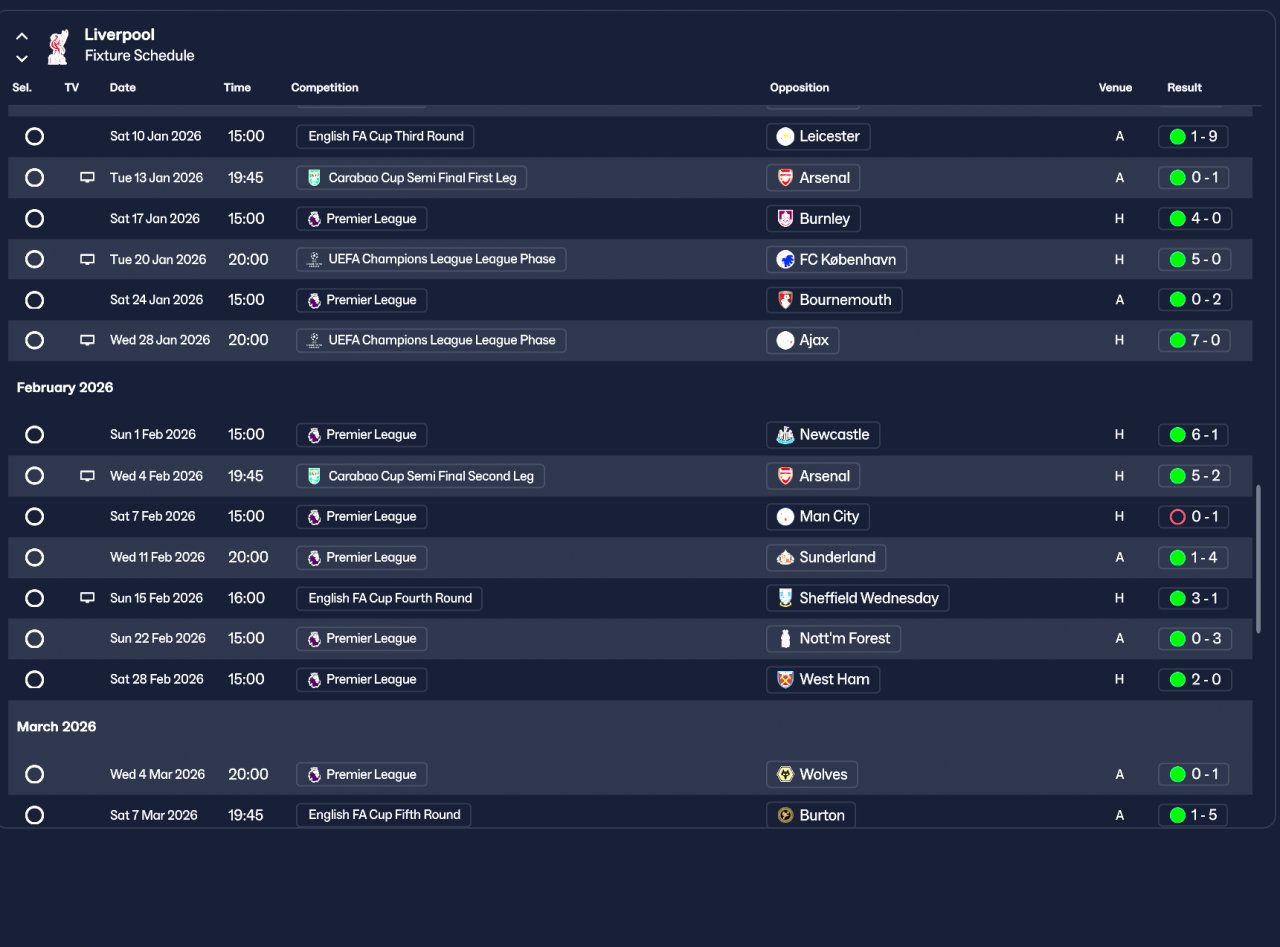Click the up chevron beside the Liverpool crest
The height and width of the screenshot is (947, 1280).
coord(22,37)
